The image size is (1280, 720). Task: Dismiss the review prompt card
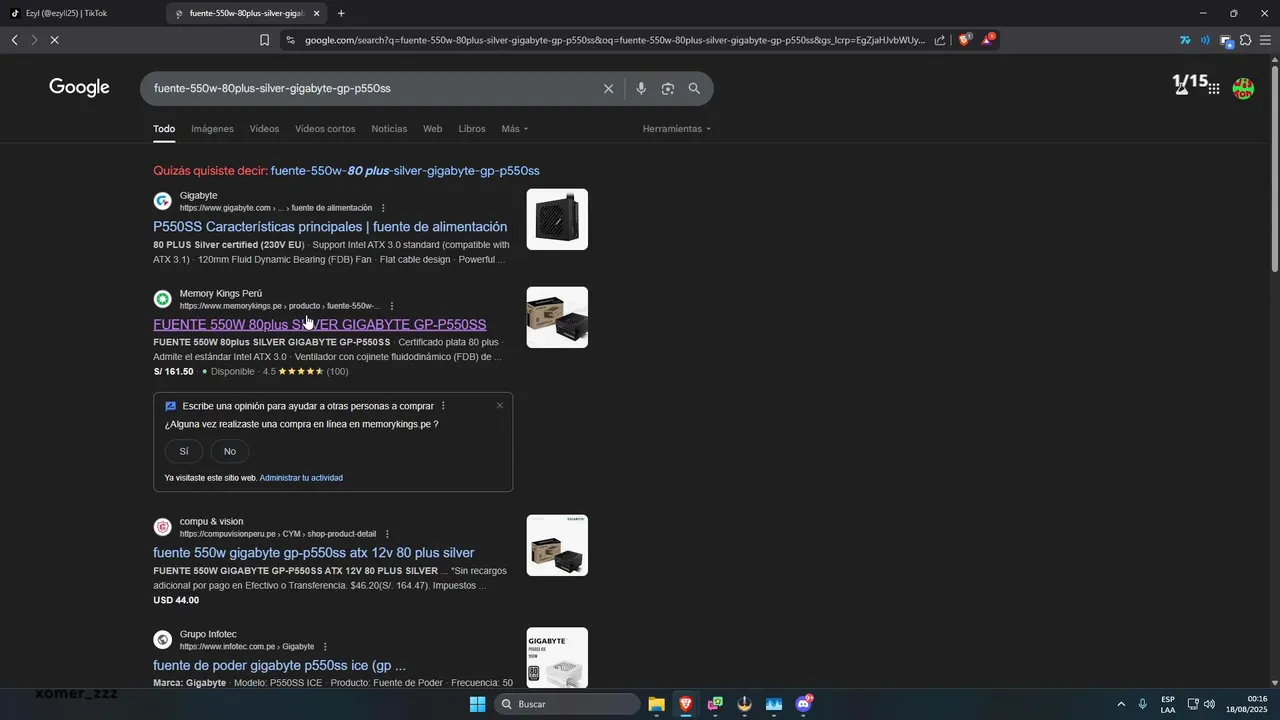pos(500,405)
